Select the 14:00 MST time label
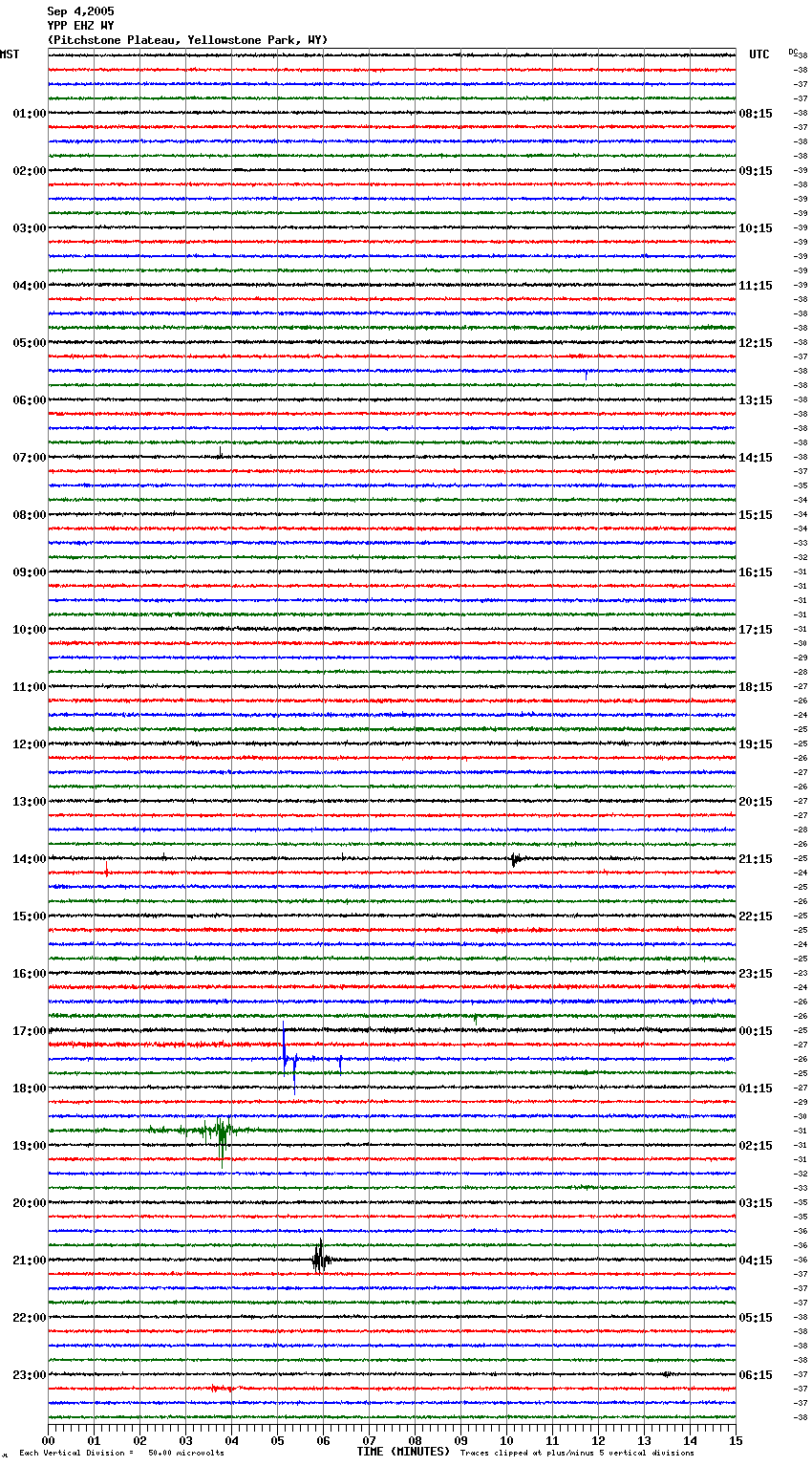This screenshot has height=1466, width=812. (x=30, y=859)
